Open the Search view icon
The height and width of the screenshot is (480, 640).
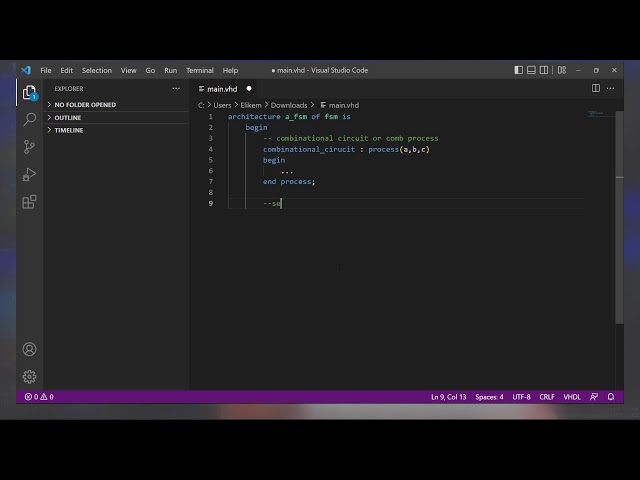point(29,119)
